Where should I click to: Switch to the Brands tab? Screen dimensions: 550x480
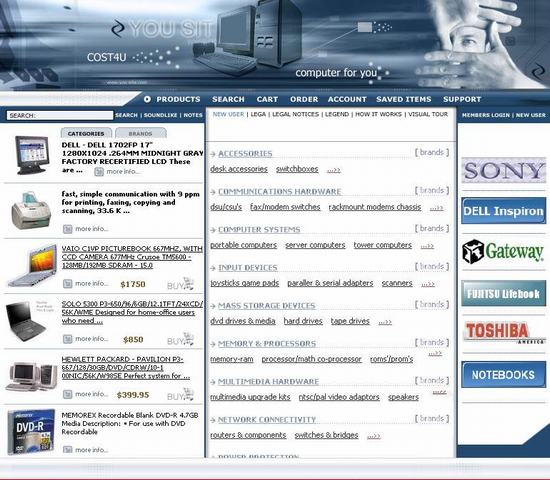(141, 133)
